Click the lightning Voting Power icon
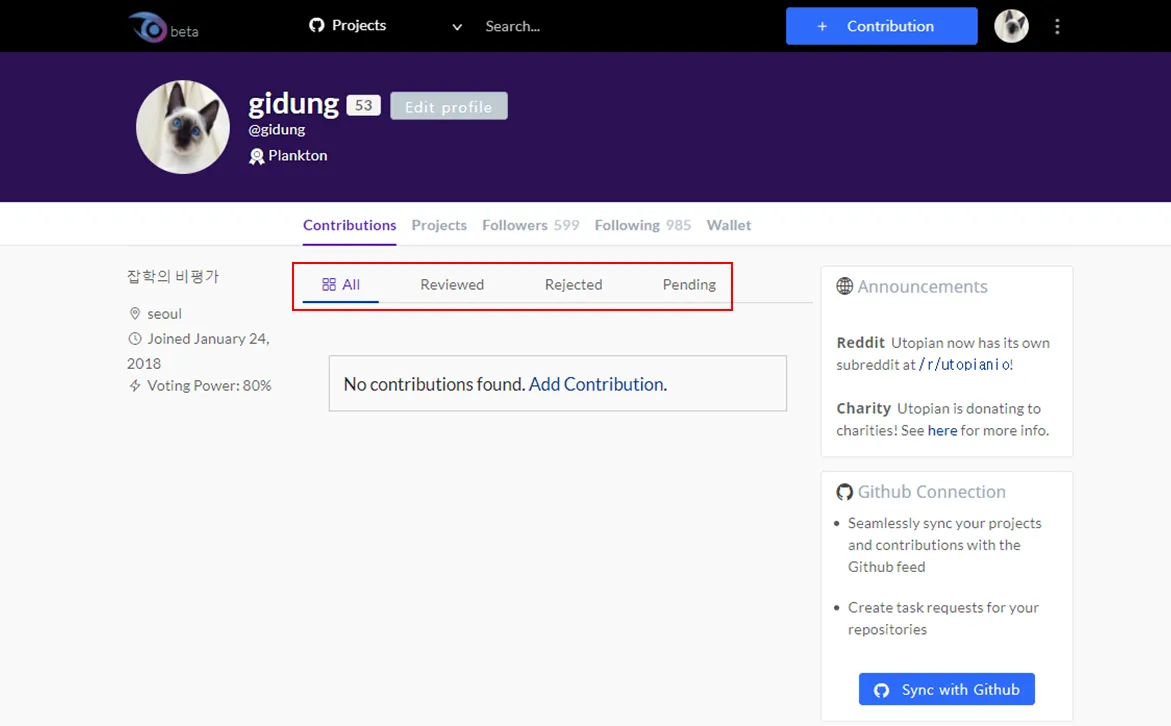This screenshot has height=726, width=1171. point(135,386)
